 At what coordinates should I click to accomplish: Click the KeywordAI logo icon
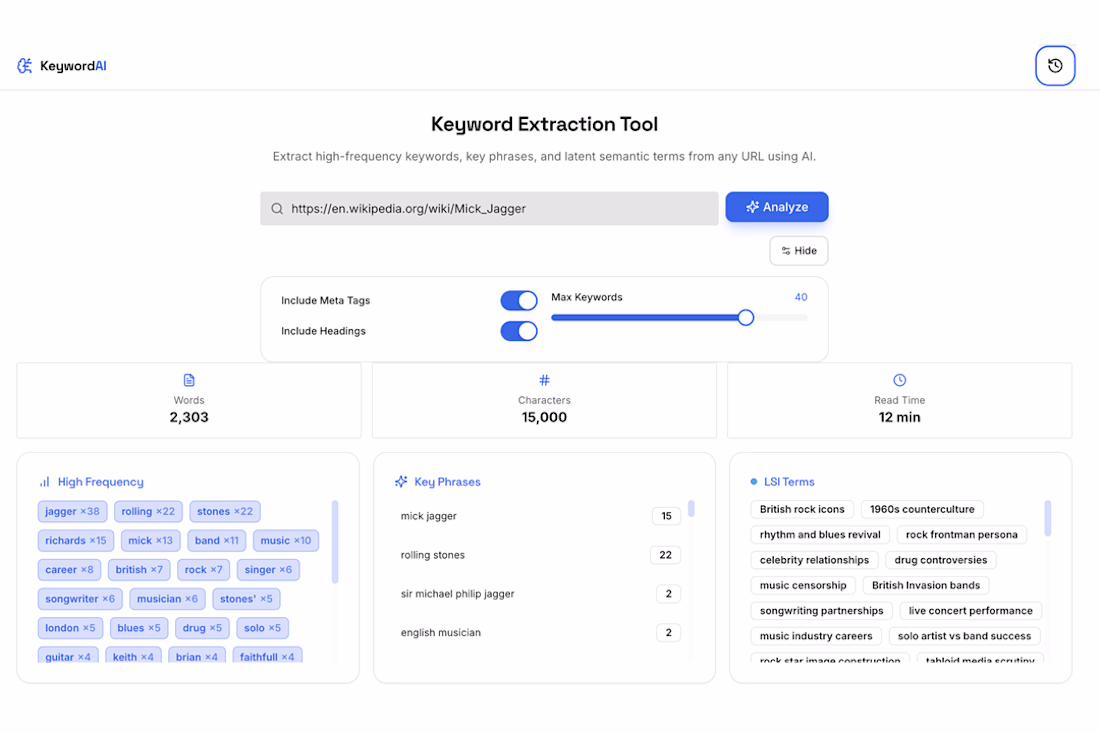click(x=25, y=66)
